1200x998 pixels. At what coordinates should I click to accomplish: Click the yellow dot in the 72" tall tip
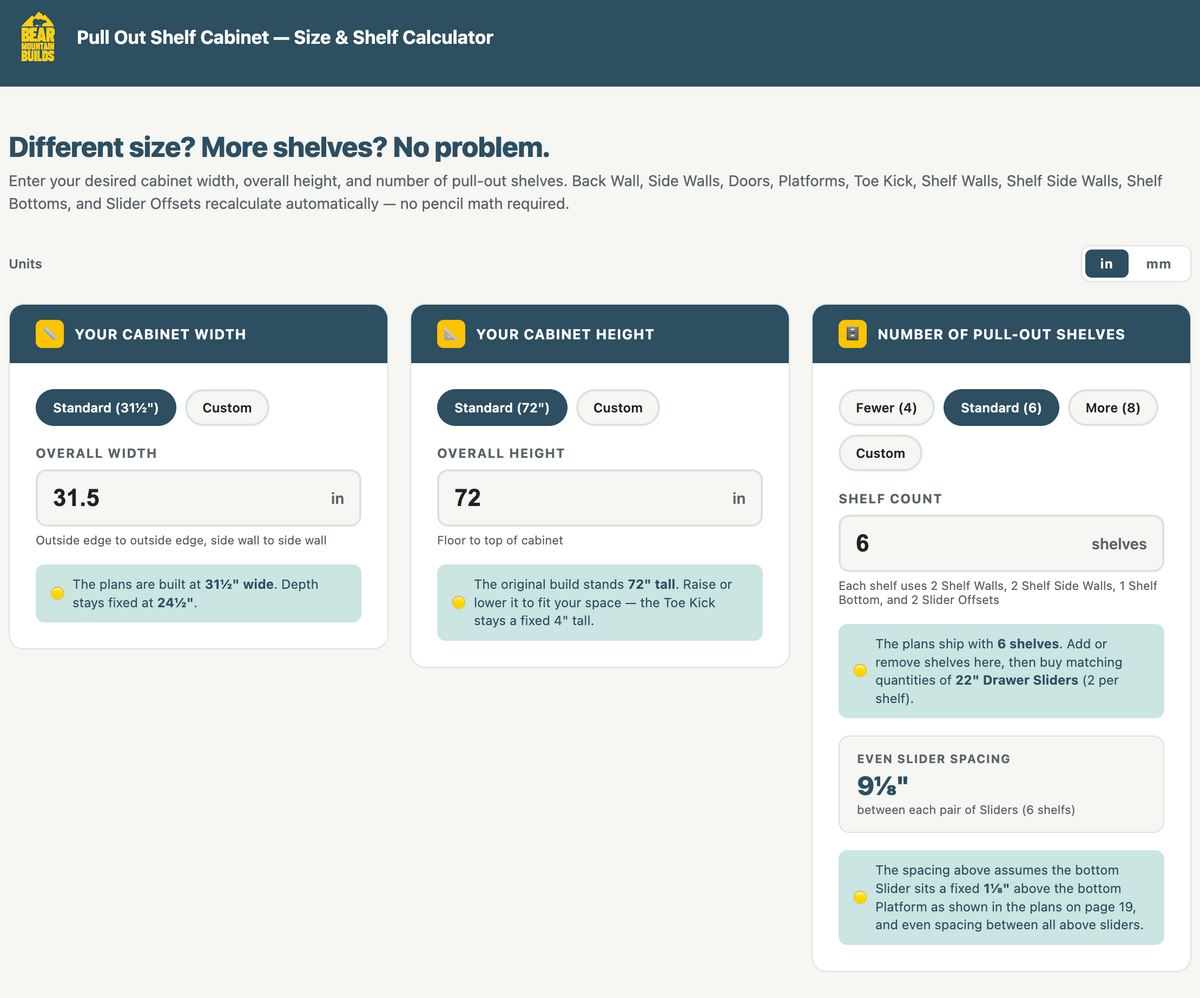click(458, 602)
